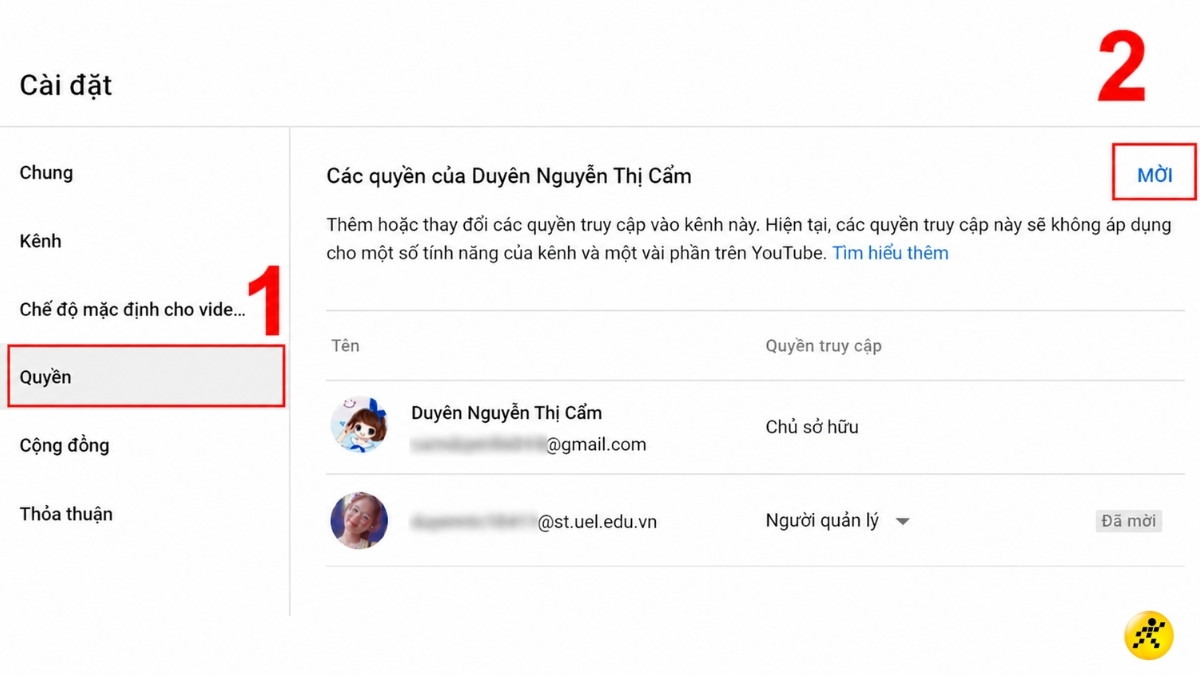Click the dropdown arrow beside Người quản lý
This screenshot has width=1200, height=675.
tap(902, 522)
